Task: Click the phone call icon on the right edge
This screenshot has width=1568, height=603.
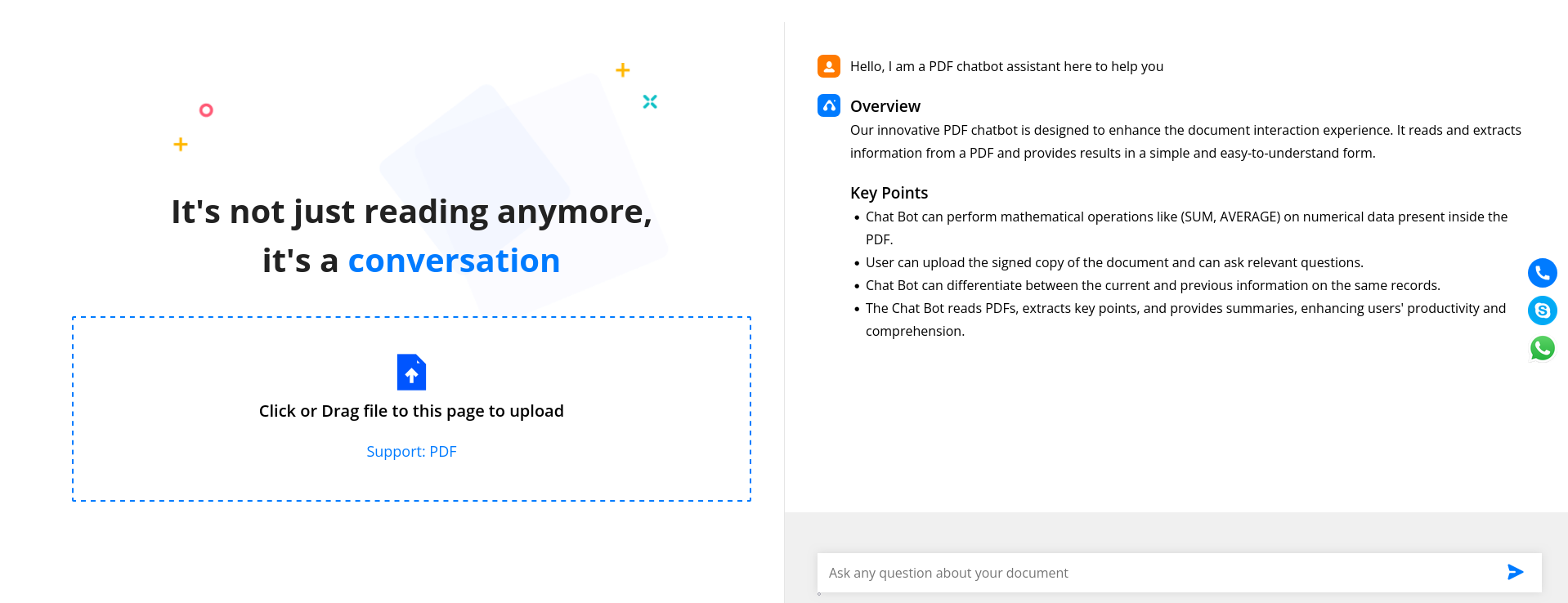Action: point(1542,273)
